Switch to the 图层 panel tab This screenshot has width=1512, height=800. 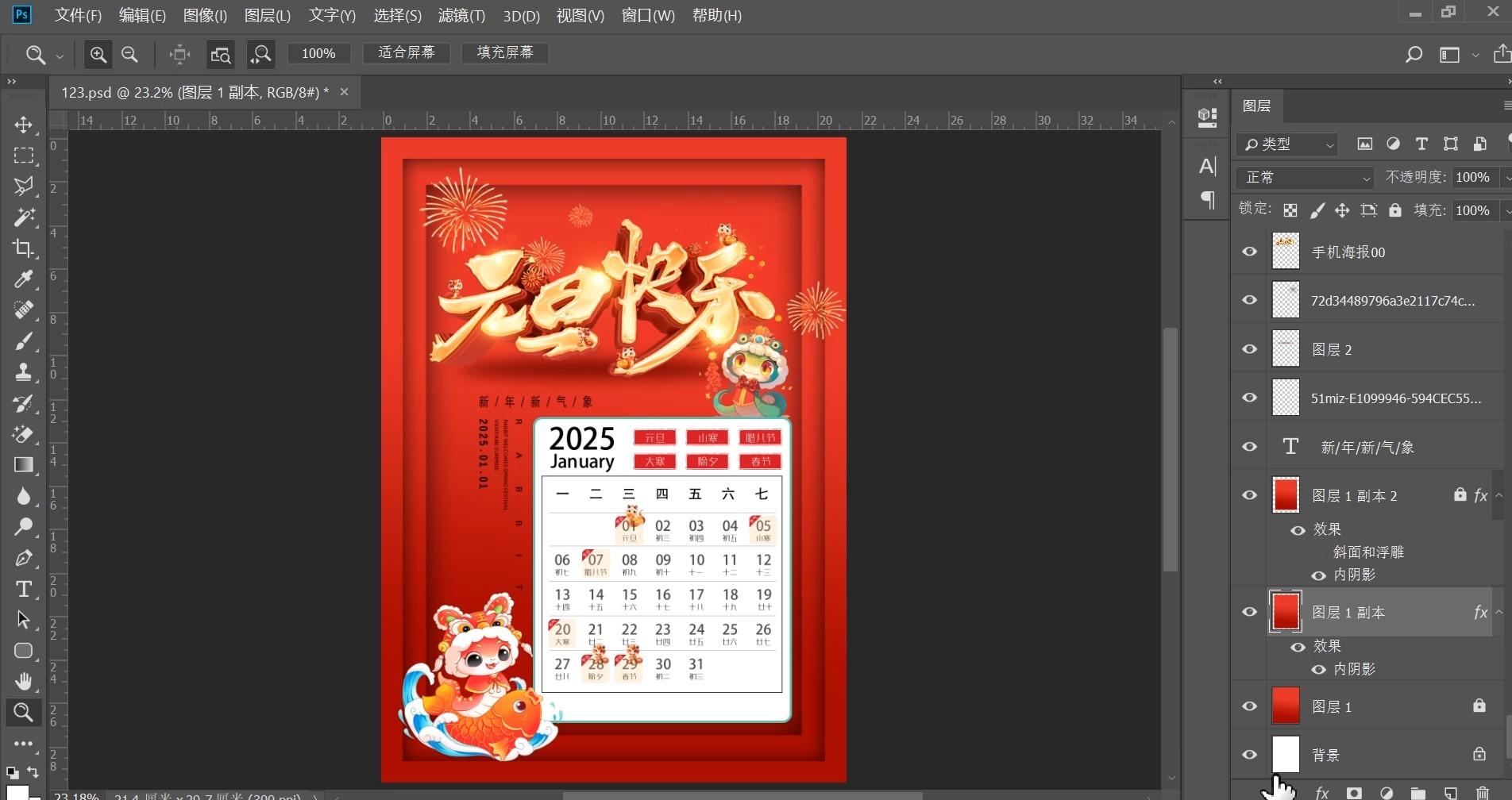click(x=1256, y=106)
